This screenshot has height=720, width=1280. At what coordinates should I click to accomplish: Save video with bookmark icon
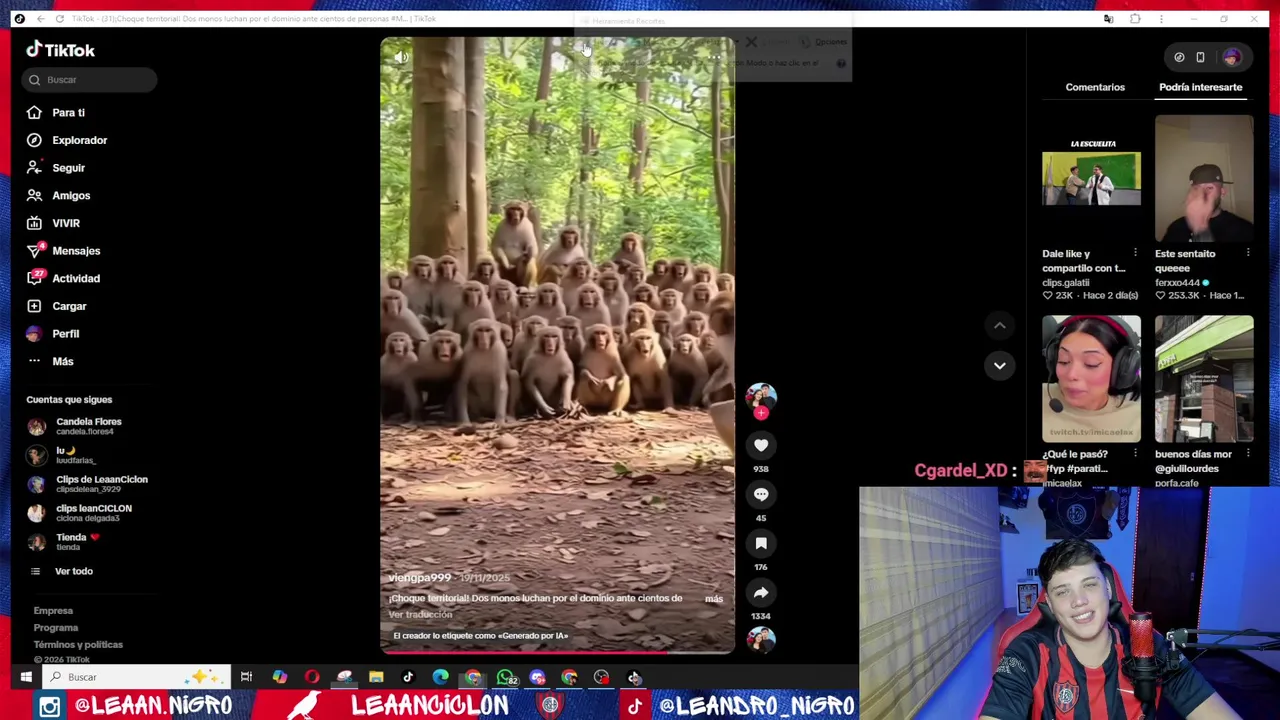pyautogui.click(x=761, y=543)
